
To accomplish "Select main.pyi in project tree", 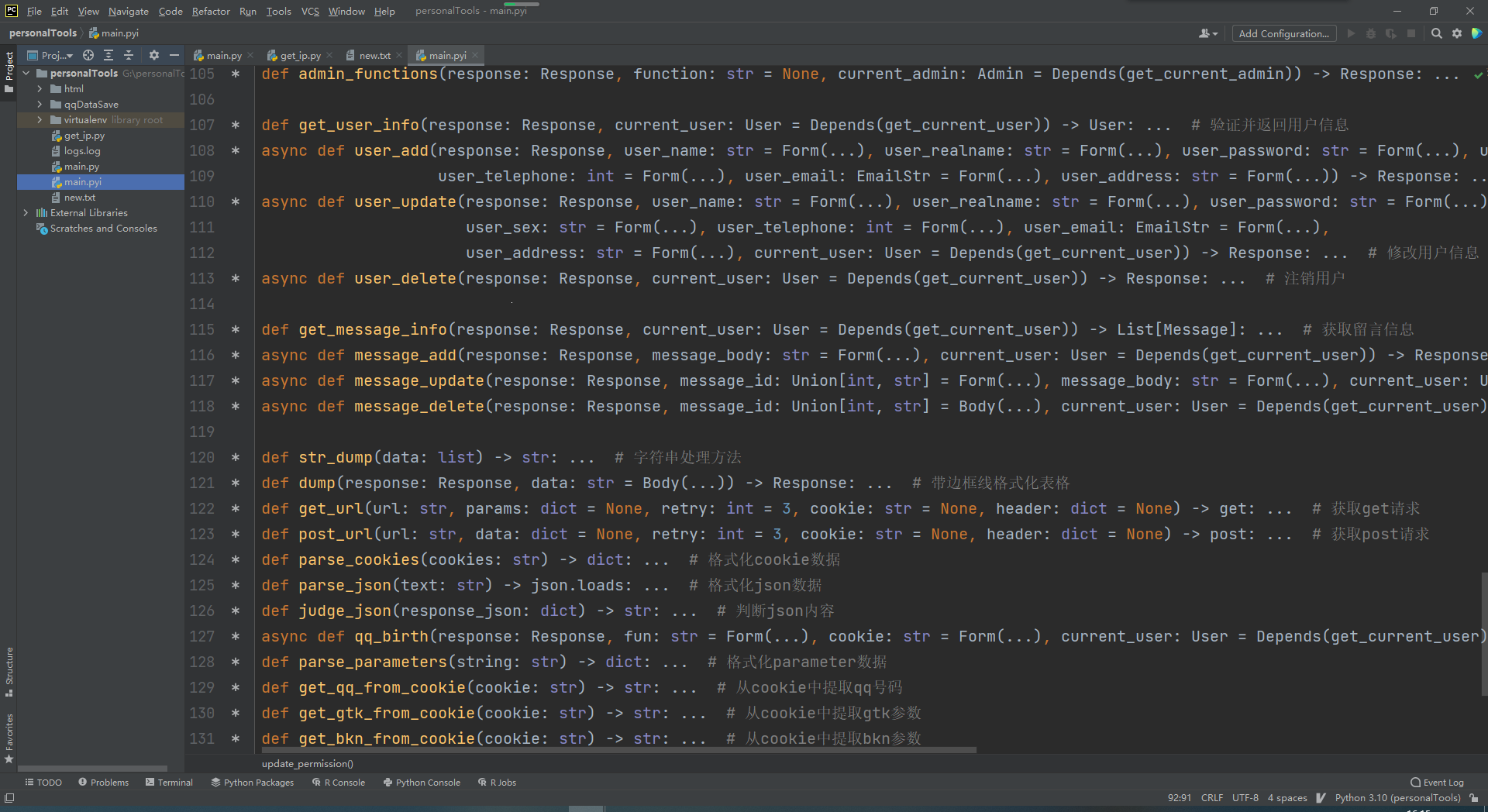I will click(x=83, y=182).
